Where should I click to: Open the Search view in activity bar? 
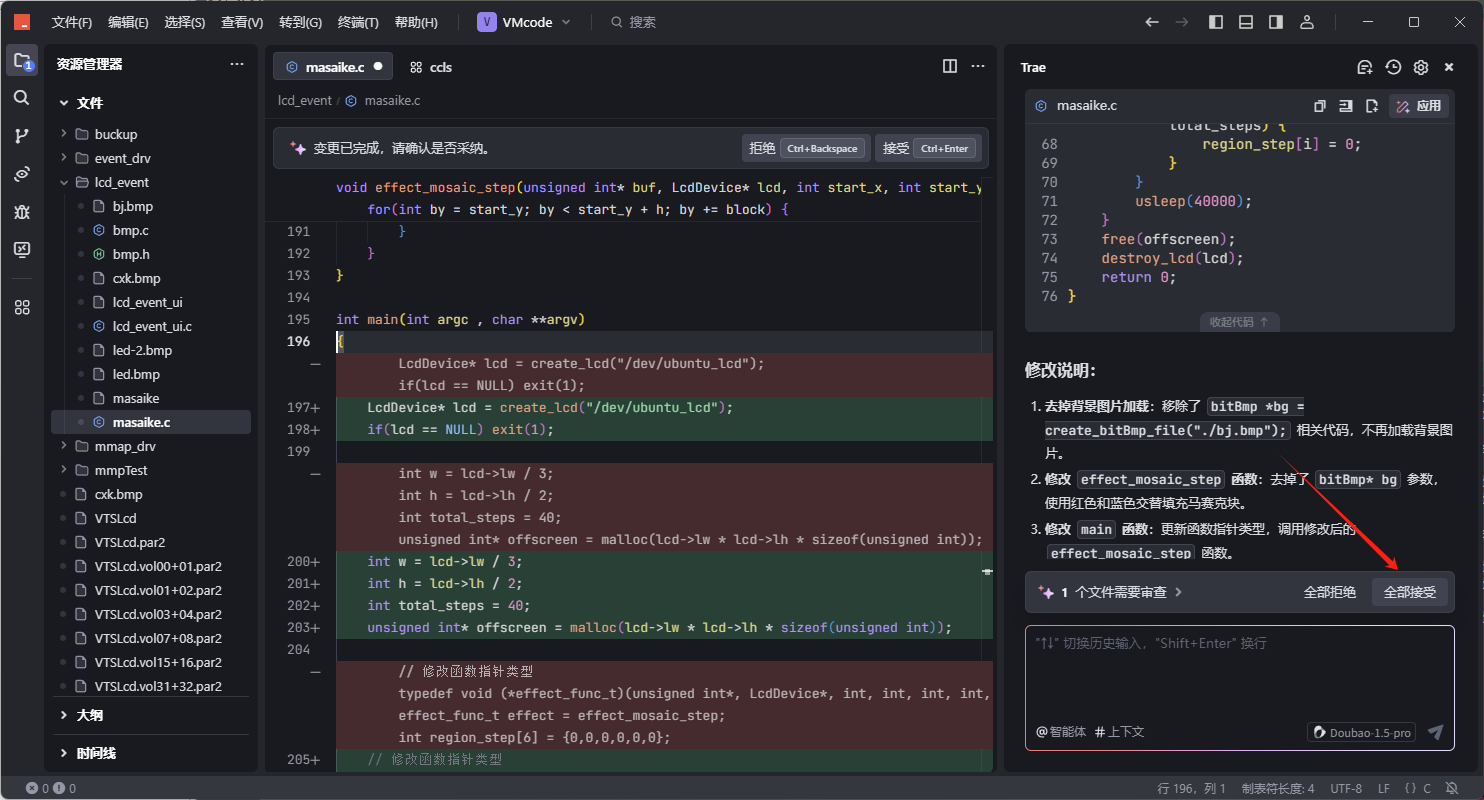click(22, 98)
